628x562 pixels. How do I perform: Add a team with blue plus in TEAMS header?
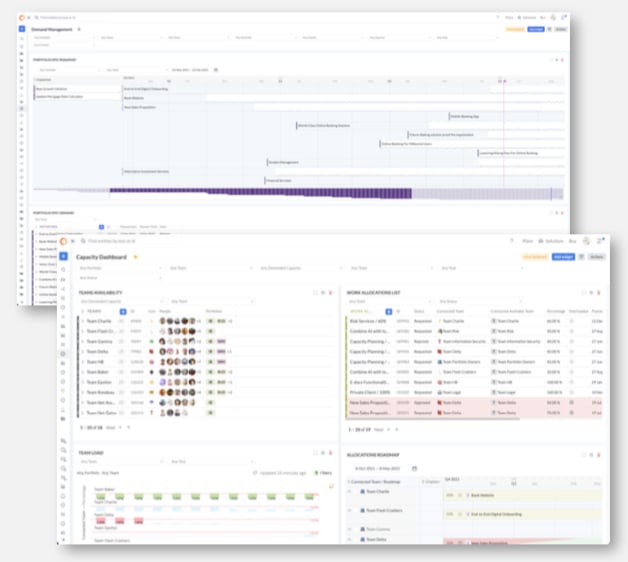pyautogui.click(x=123, y=311)
